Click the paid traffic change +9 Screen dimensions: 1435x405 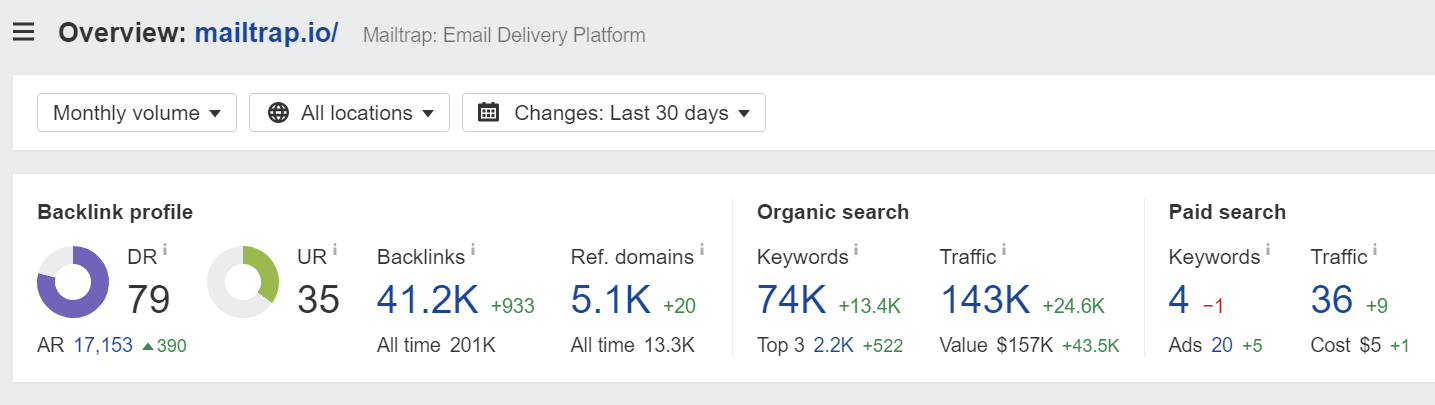(x=1376, y=305)
